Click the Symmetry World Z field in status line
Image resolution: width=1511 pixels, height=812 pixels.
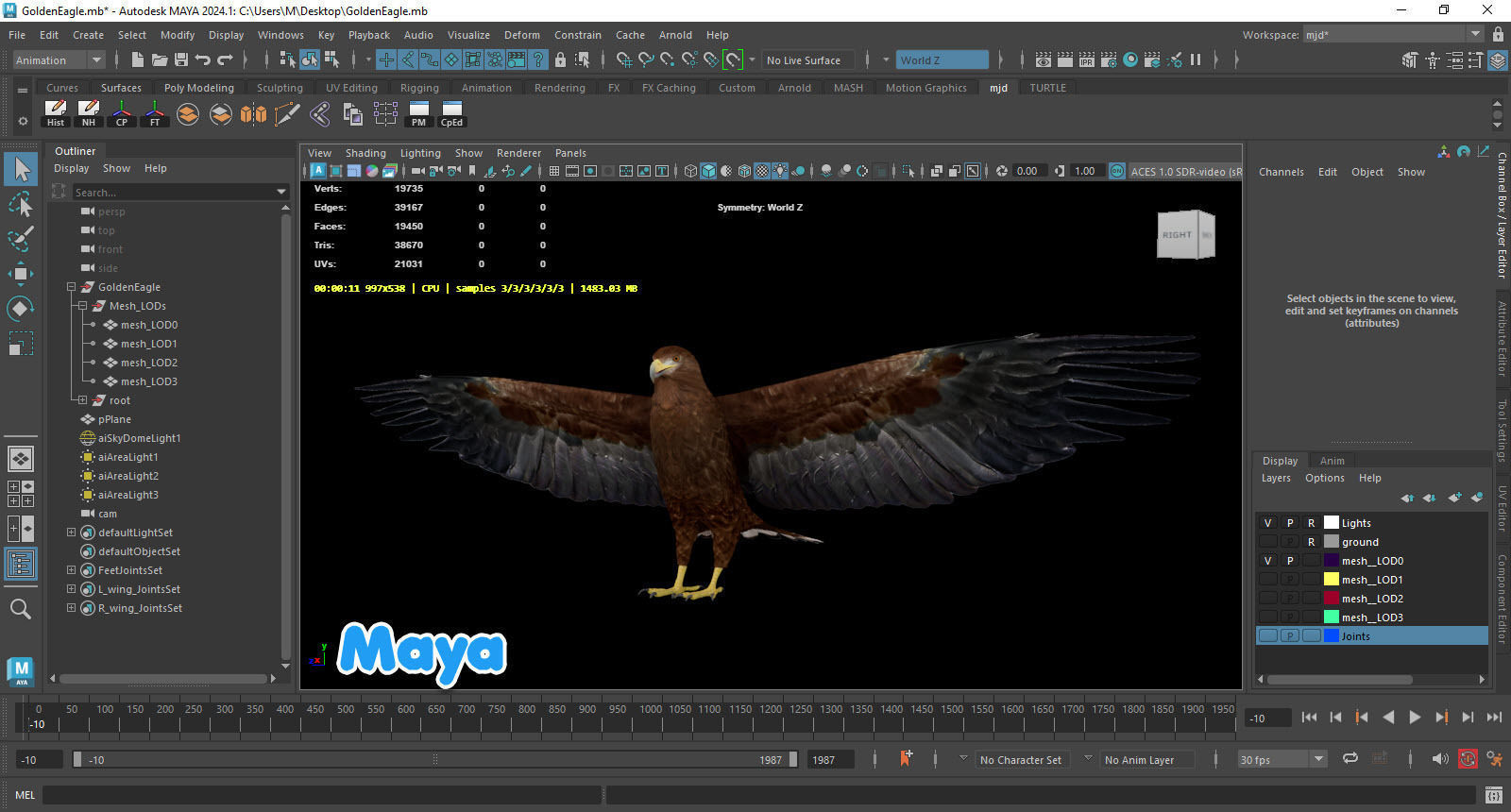(x=942, y=60)
